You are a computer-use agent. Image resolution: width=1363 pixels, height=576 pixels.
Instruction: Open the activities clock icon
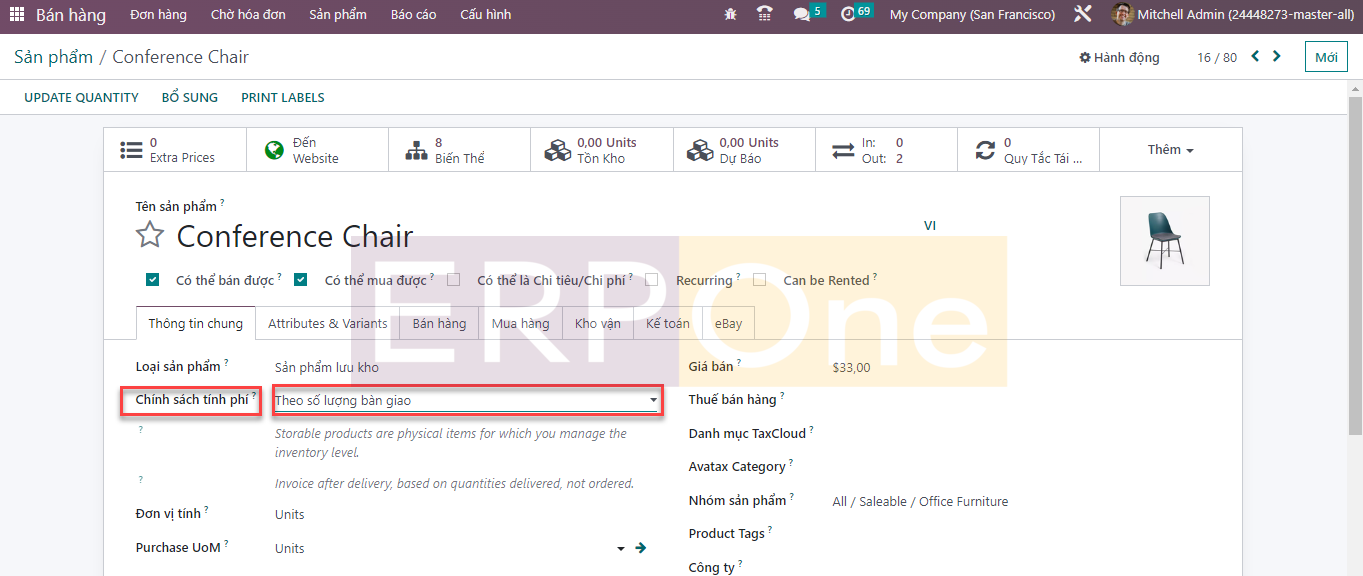pyautogui.click(x=848, y=15)
